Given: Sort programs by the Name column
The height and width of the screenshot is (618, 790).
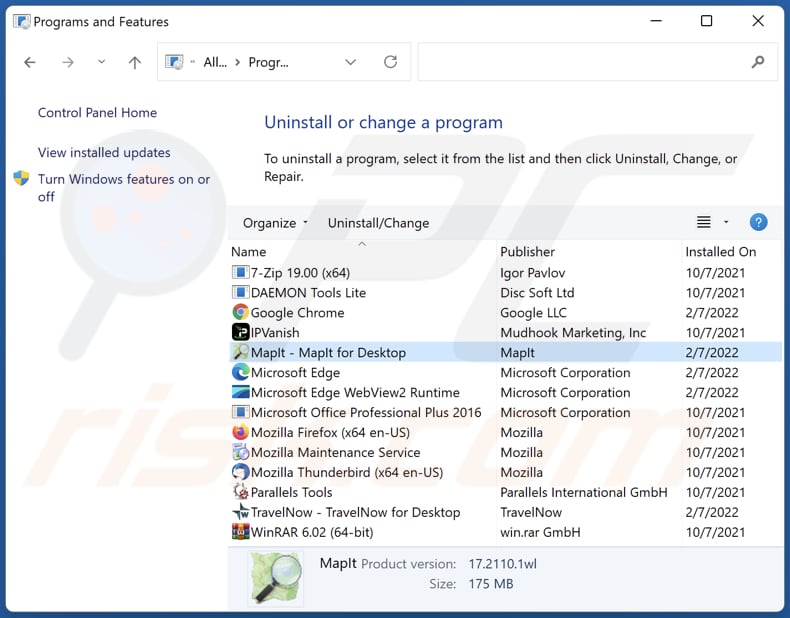Looking at the screenshot, I should pyautogui.click(x=249, y=252).
